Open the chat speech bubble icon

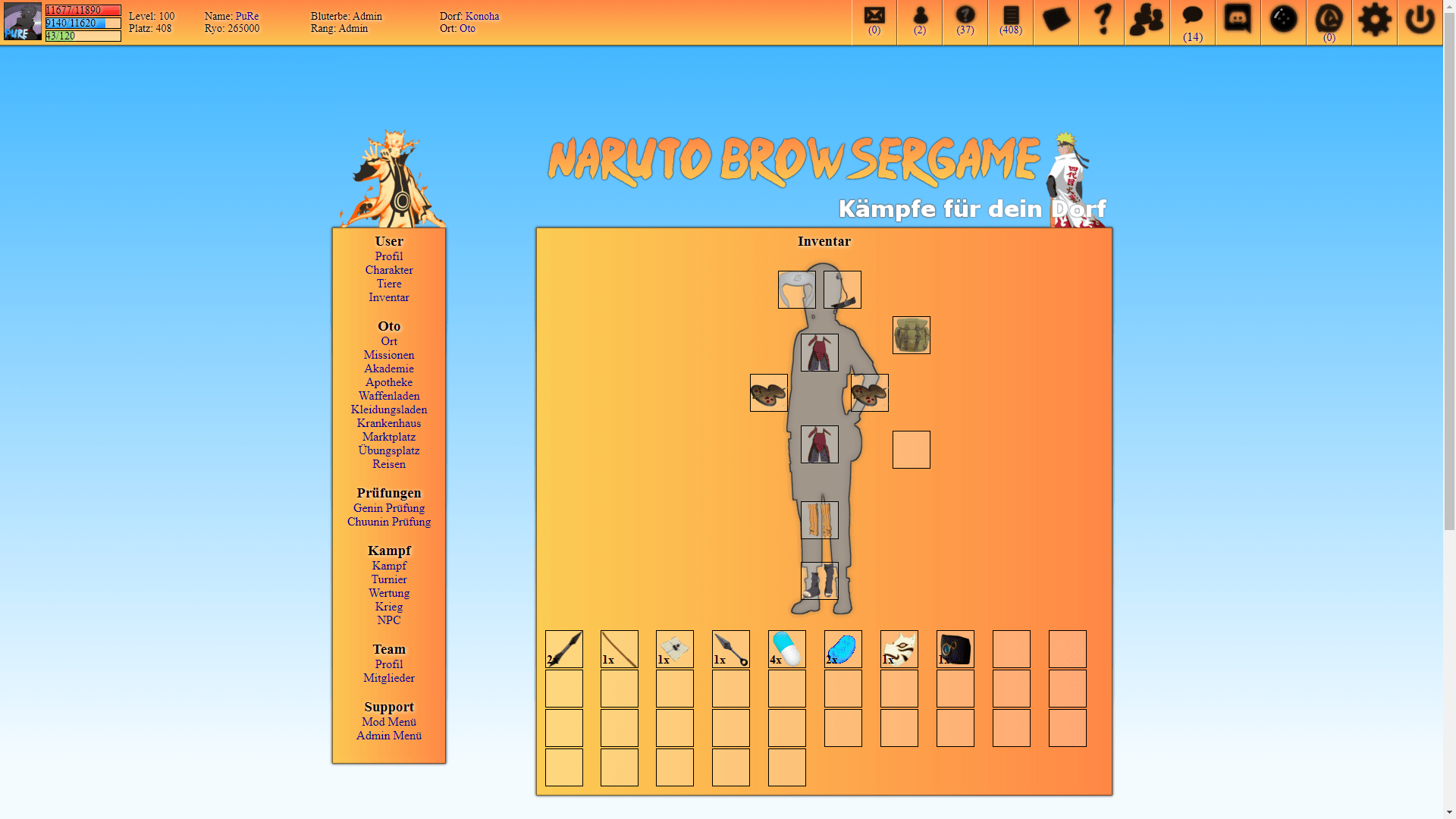(1192, 17)
